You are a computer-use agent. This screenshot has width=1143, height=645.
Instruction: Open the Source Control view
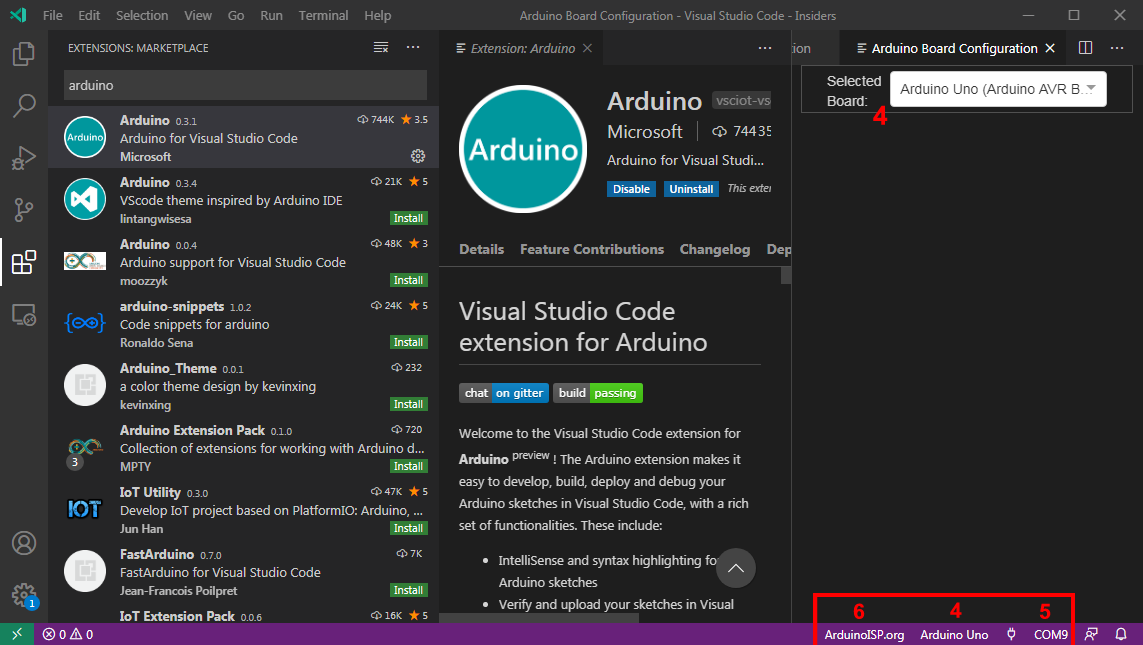pos(22,209)
